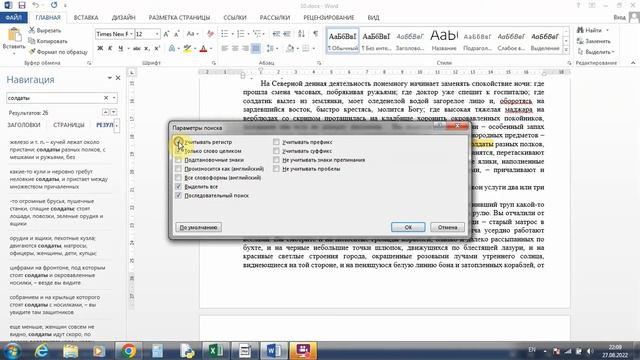
Task: Justify the paragraph text
Action: [x=256, y=49]
